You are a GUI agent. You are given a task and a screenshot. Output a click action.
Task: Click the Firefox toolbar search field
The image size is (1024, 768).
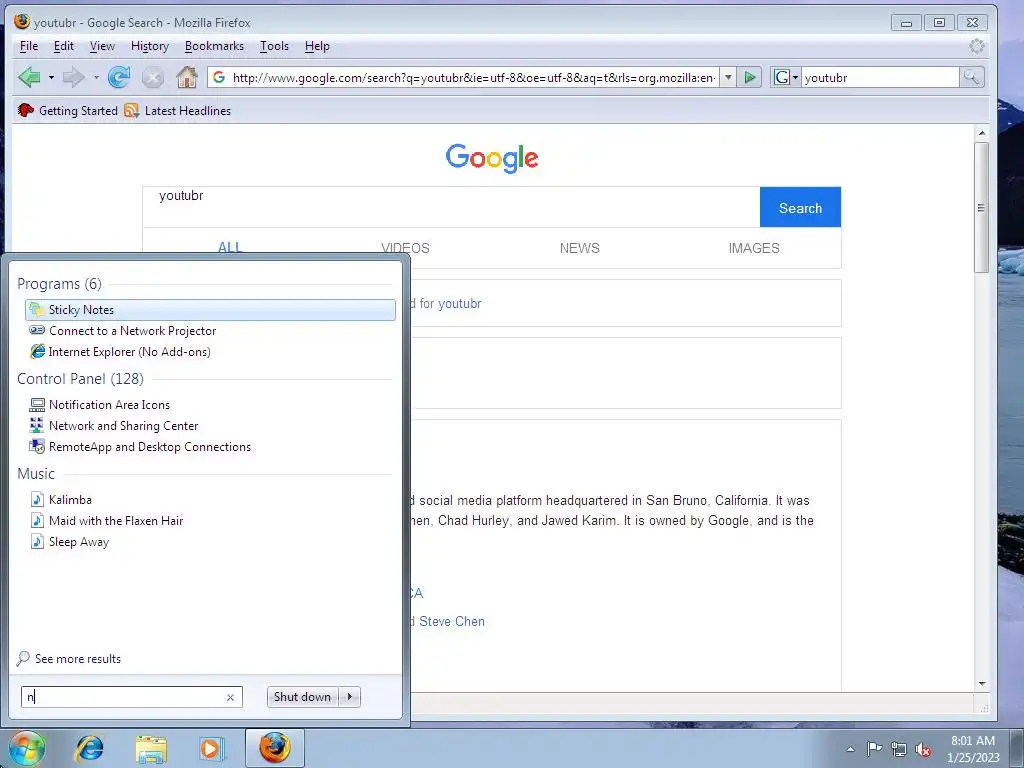(880, 78)
